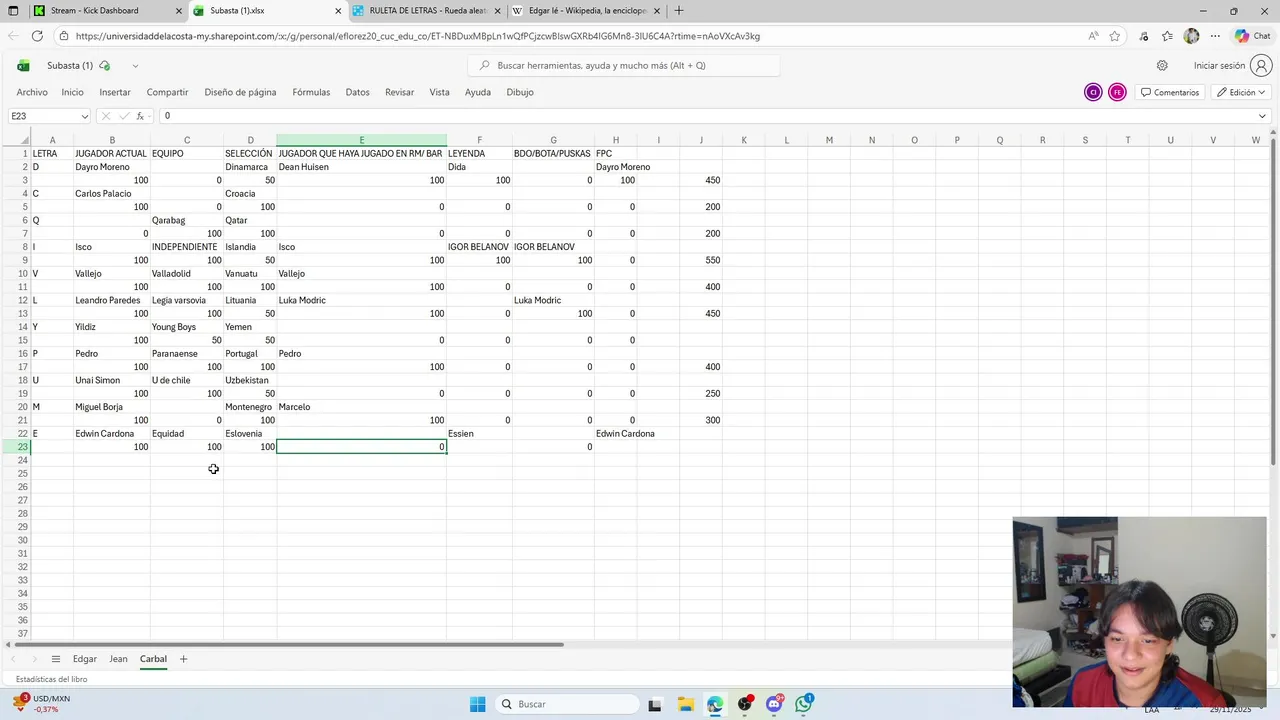Open WhatsApp from the taskbar

[x=804, y=704]
